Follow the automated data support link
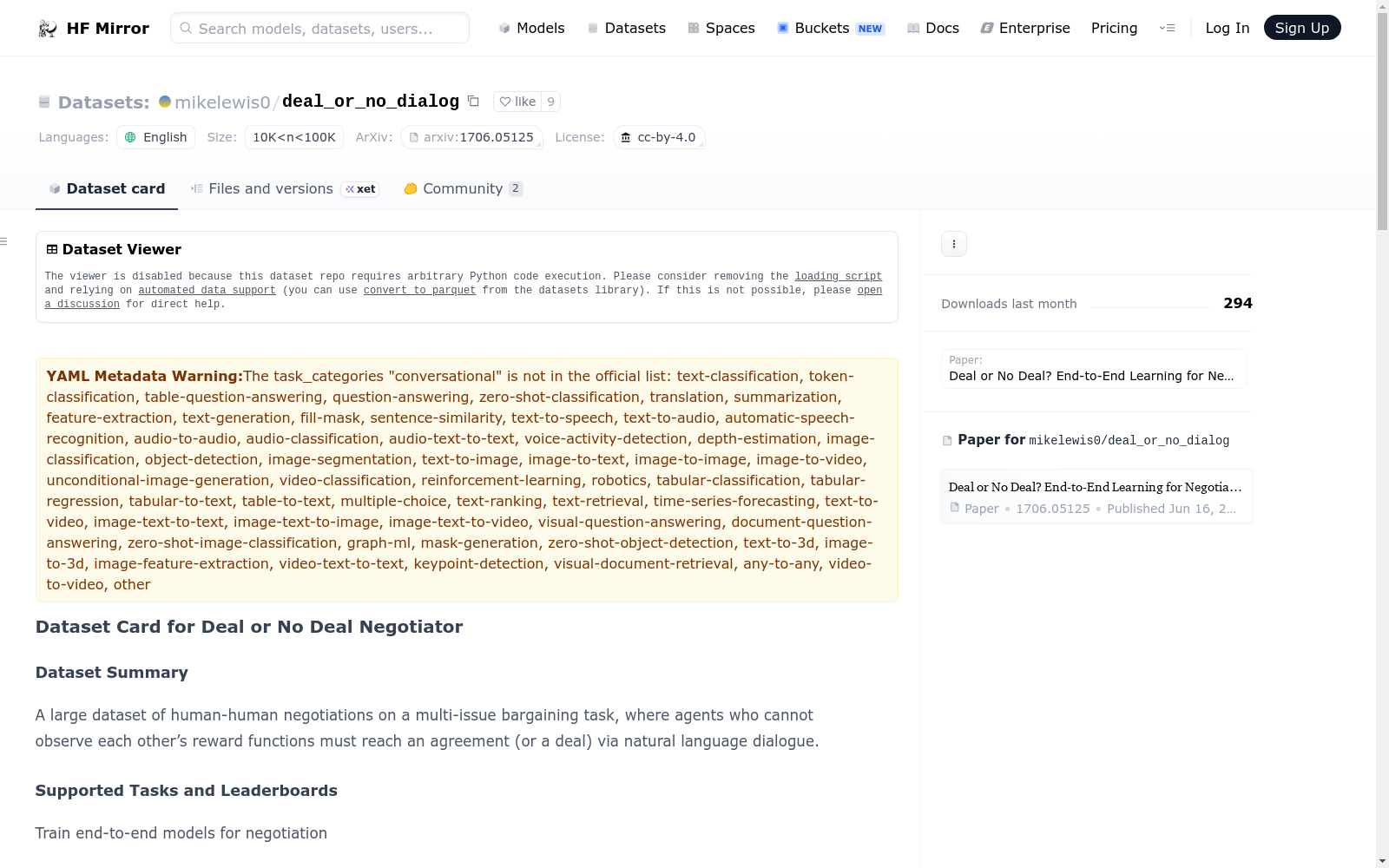Screen dimensions: 1389x868 [x=207, y=290]
